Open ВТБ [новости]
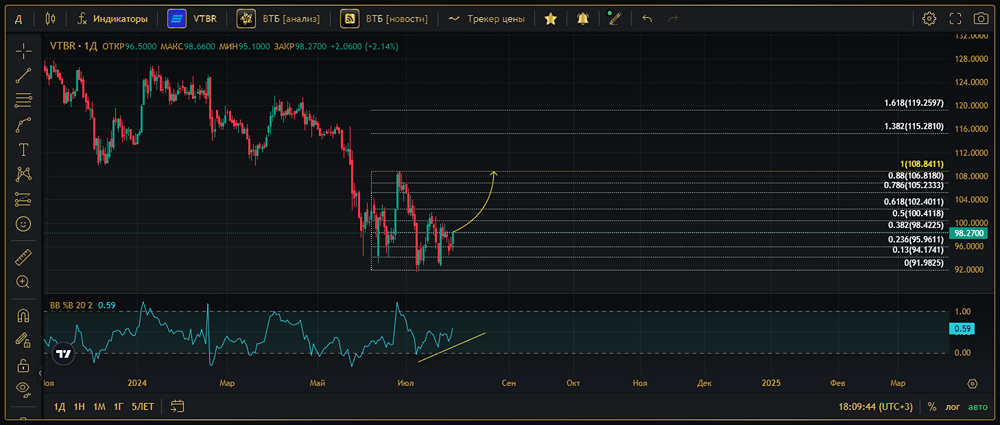Screen dimensions: 1000x425 384,19
